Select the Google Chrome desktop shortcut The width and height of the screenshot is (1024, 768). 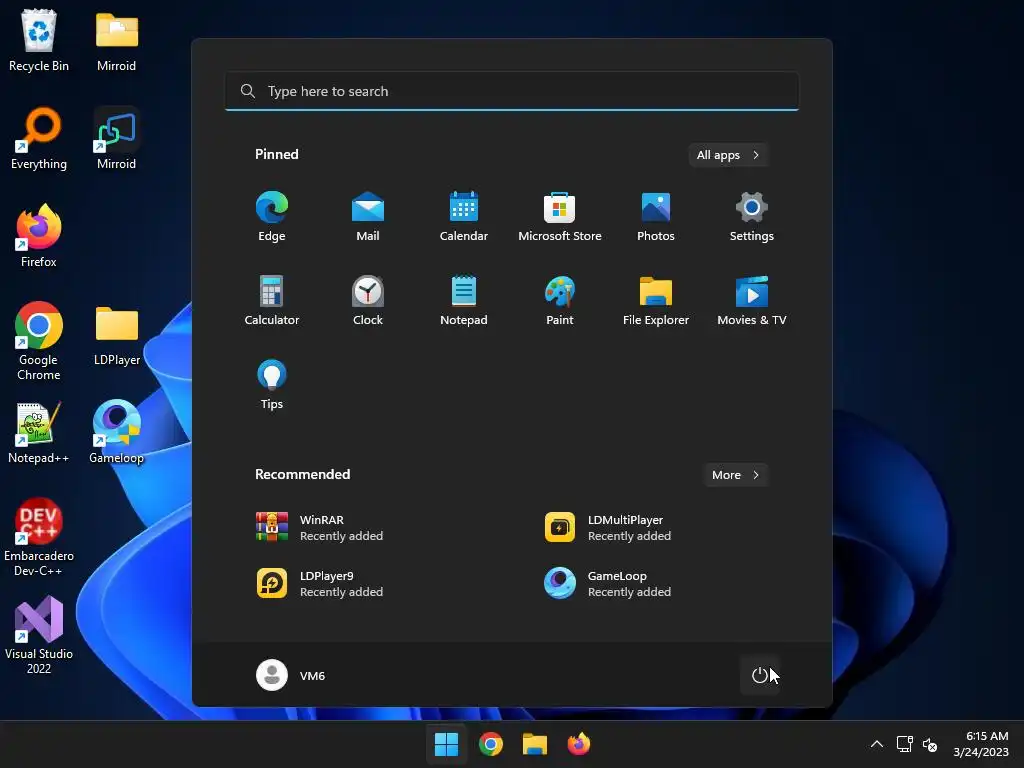[x=39, y=341]
